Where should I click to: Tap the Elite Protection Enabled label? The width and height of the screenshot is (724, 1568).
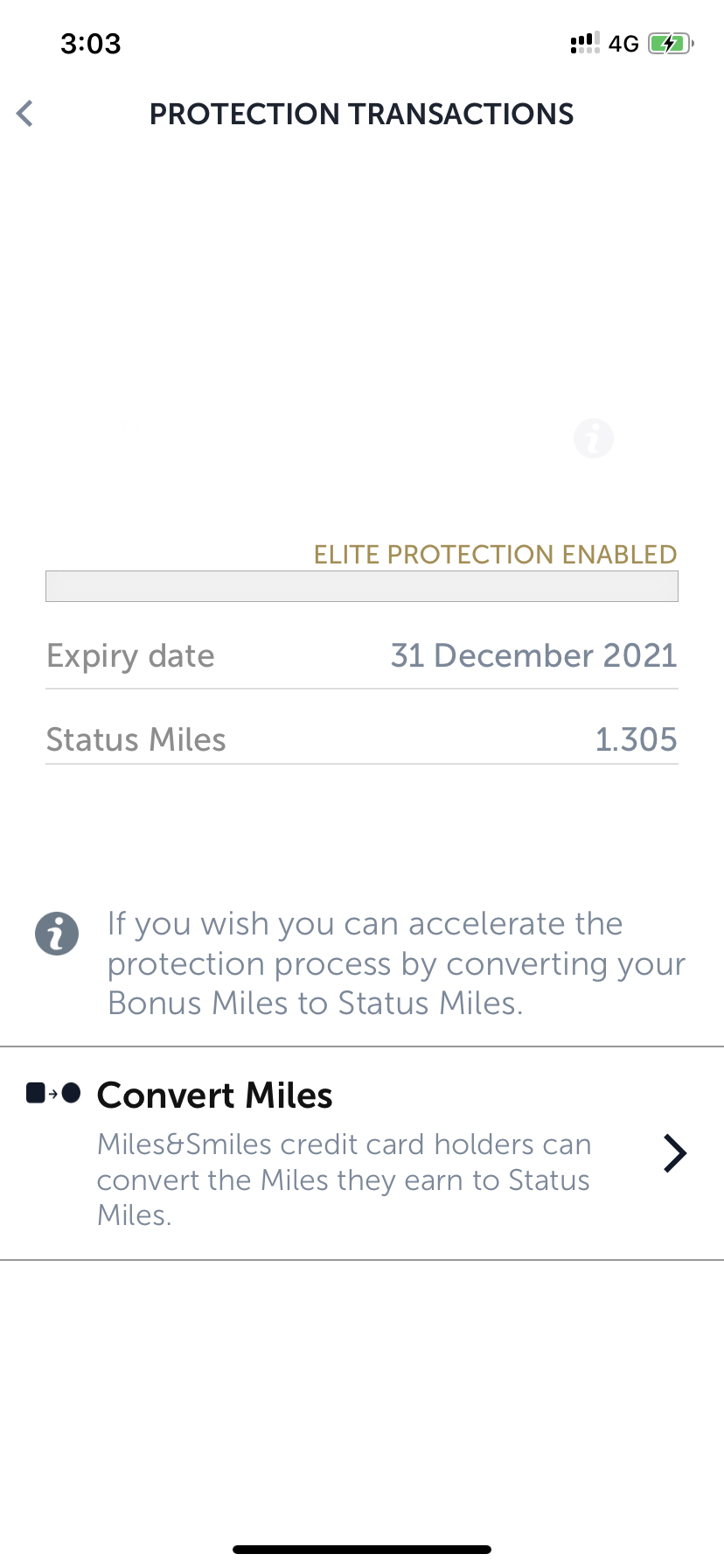click(x=496, y=555)
